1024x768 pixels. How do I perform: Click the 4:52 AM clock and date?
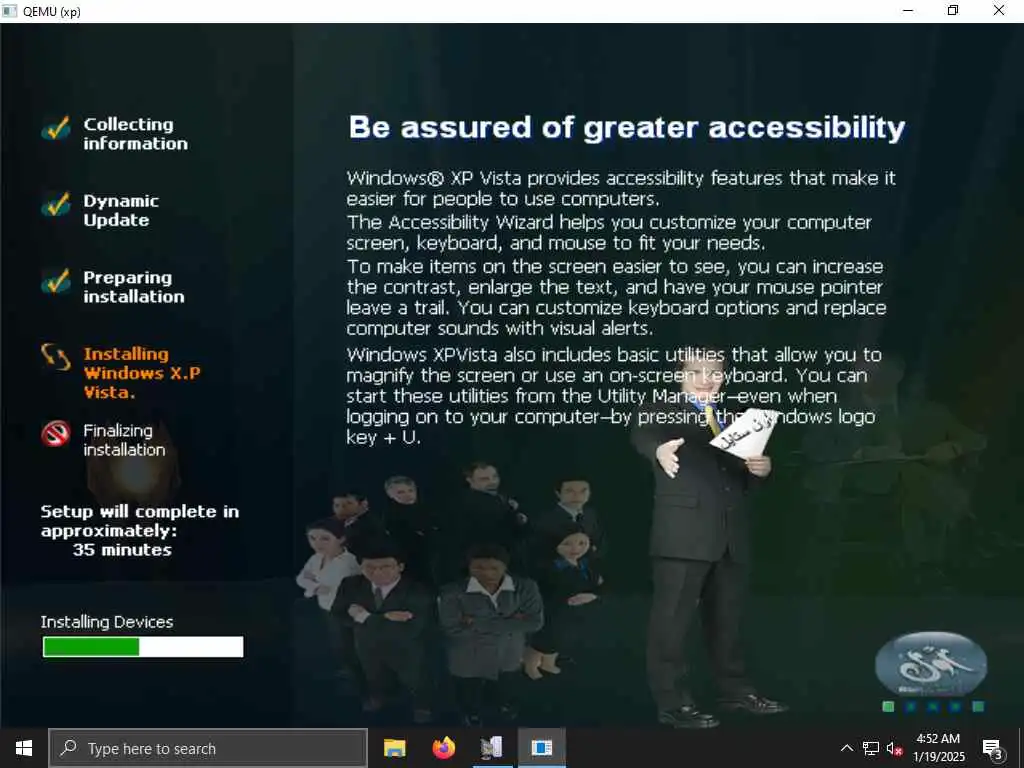coord(938,748)
